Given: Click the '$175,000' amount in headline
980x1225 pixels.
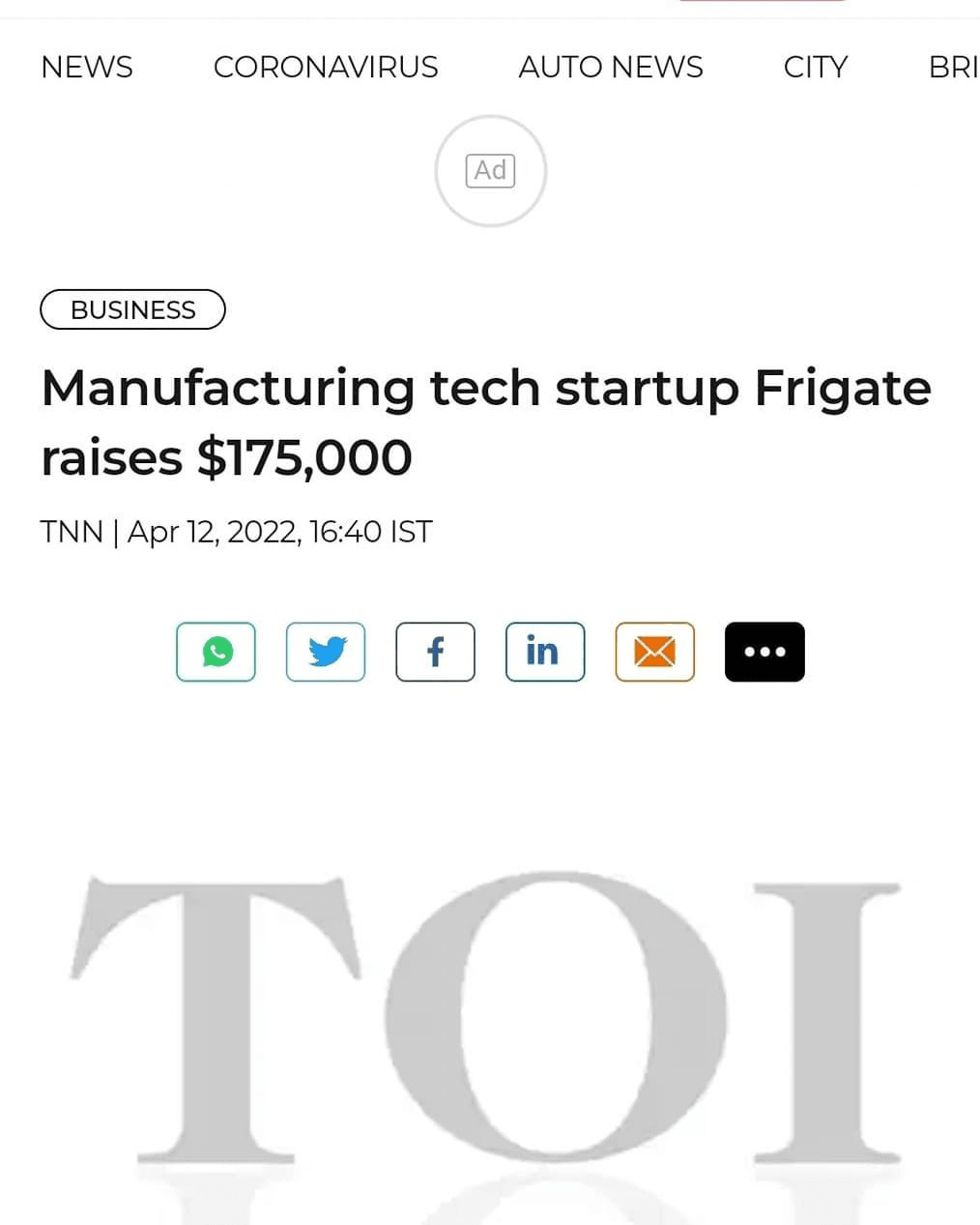Looking at the screenshot, I should coord(304,458).
